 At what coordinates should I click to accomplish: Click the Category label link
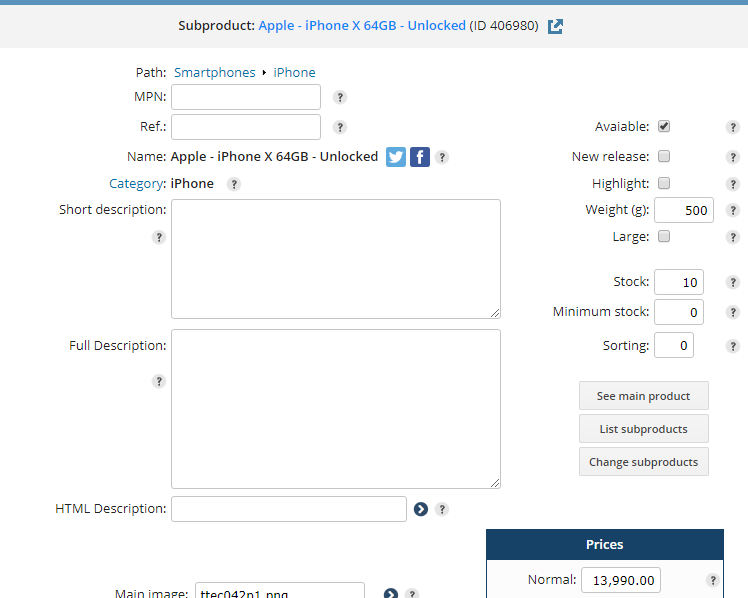tap(136, 184)
